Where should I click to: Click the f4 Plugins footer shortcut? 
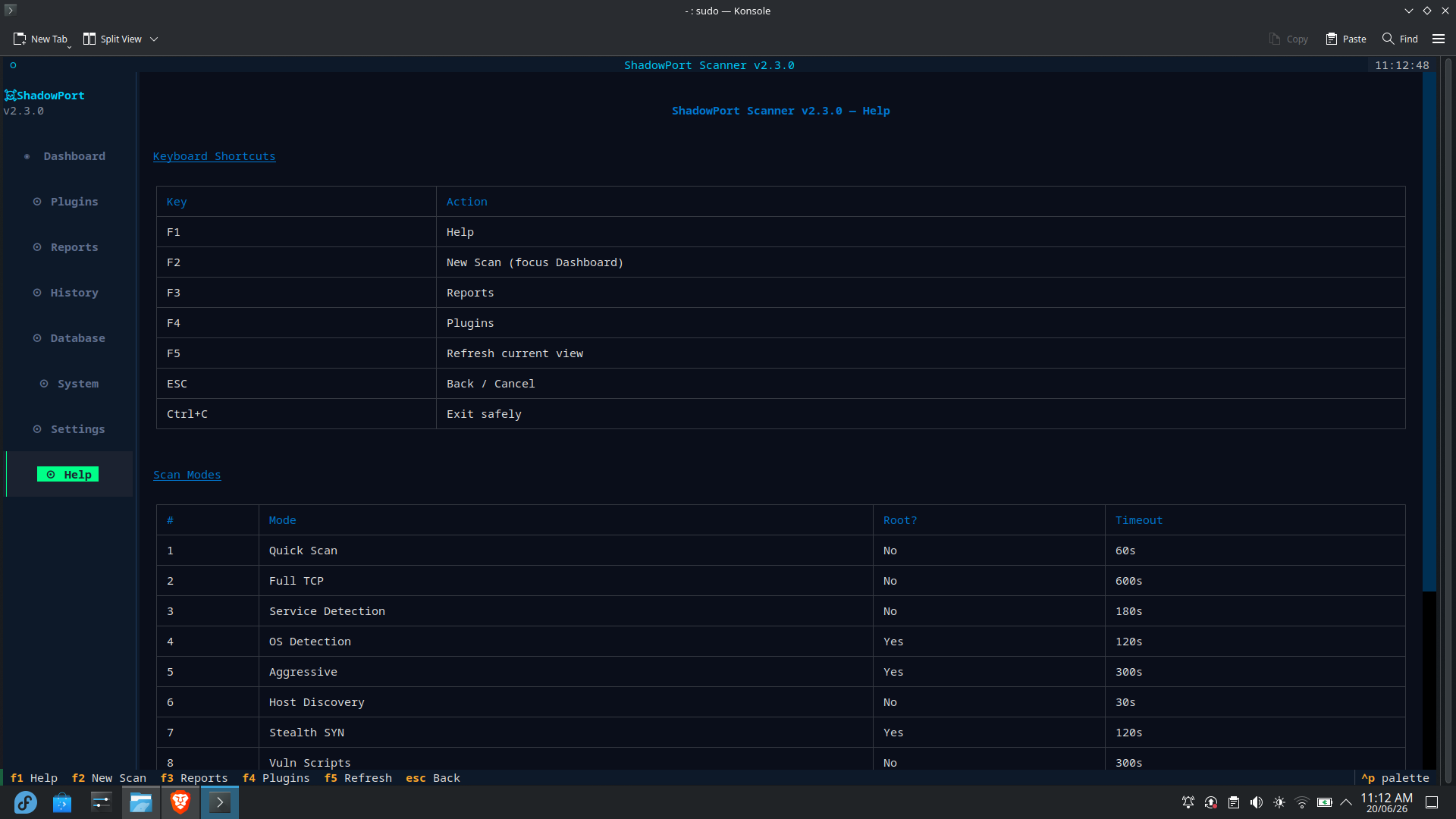pos(276,778)
